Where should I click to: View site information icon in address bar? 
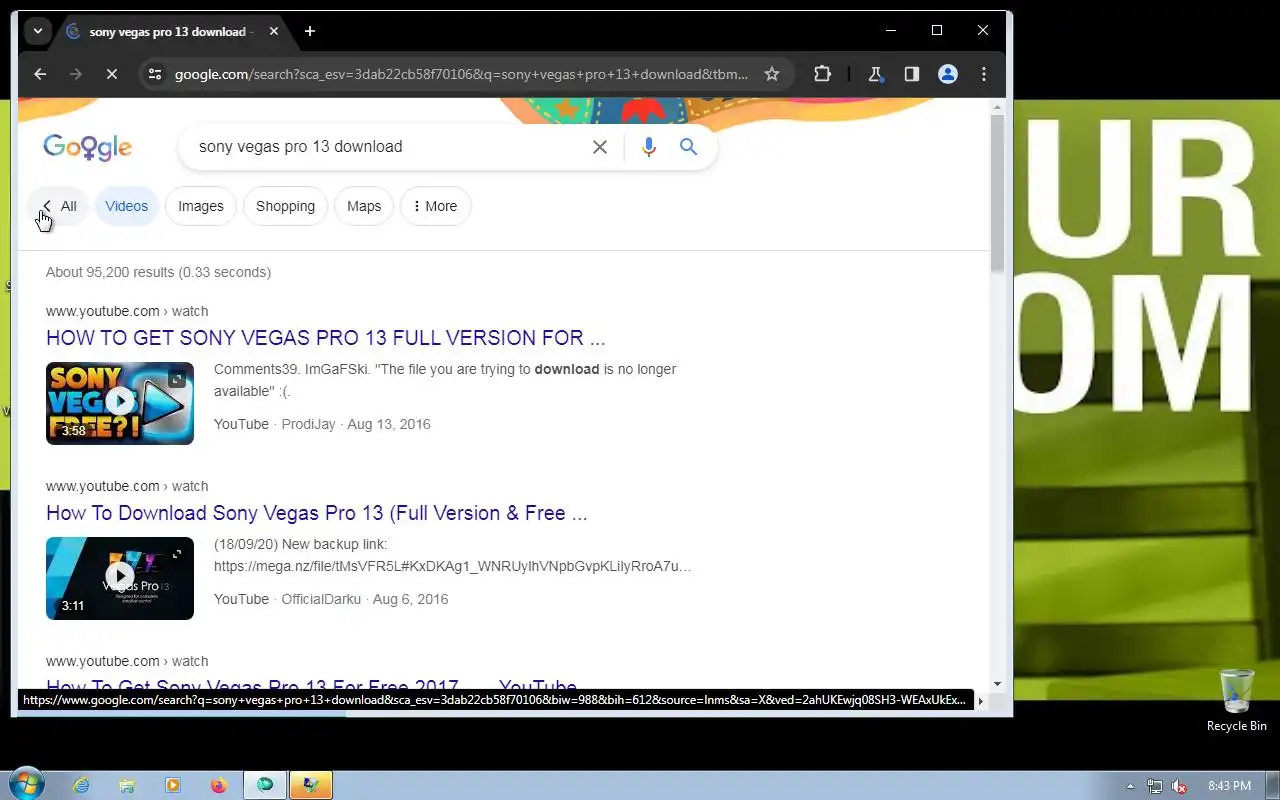[153, 74]
